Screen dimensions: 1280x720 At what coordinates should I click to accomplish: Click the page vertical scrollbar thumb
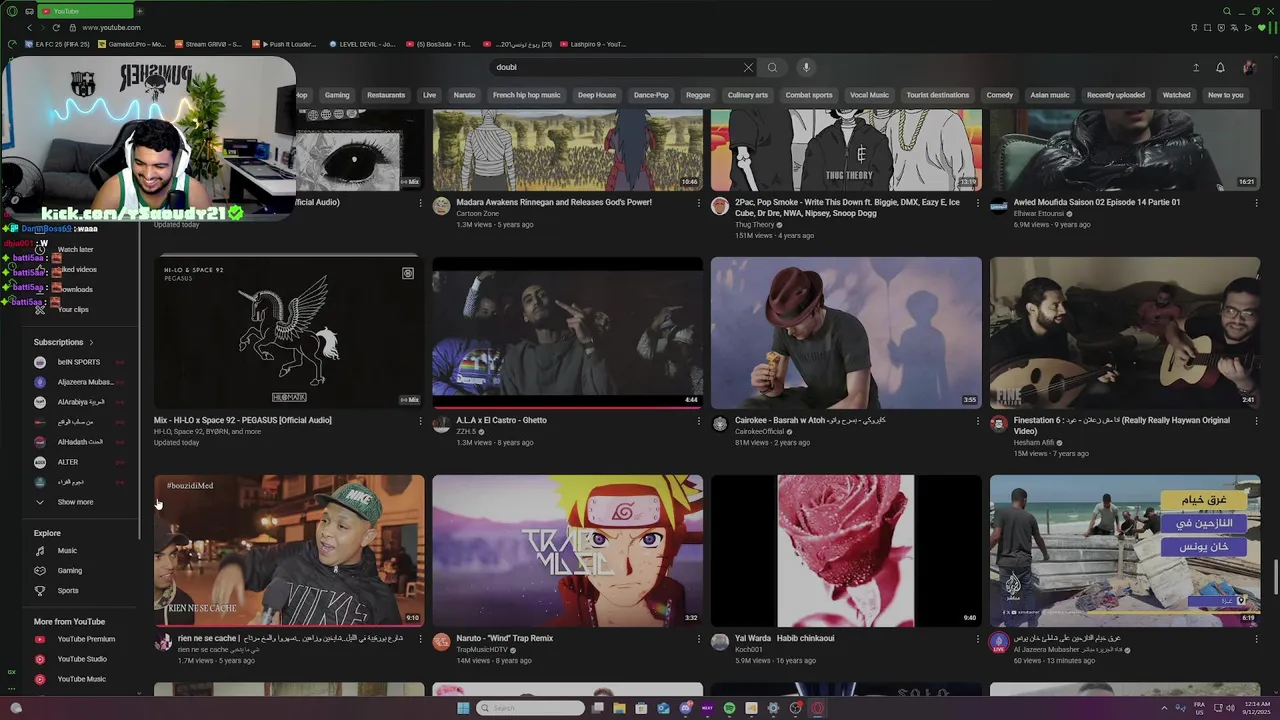[1275, 577]
